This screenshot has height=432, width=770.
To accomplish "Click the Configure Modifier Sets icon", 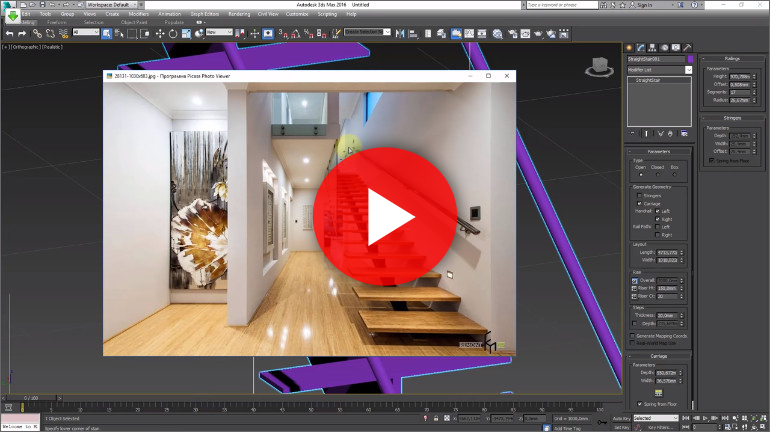I will (x=684, y=134).
